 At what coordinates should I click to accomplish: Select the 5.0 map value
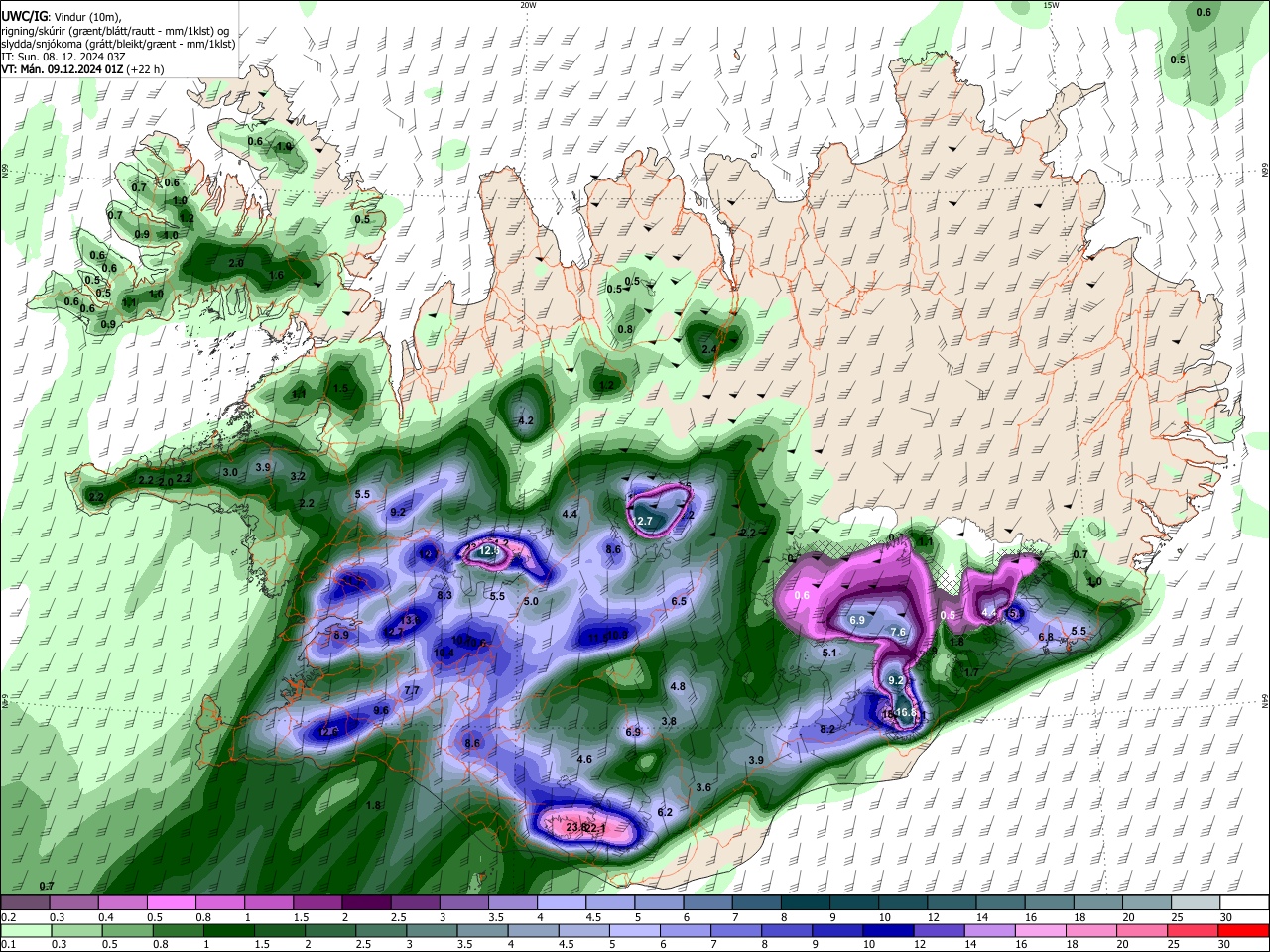(x=531, y=601)
